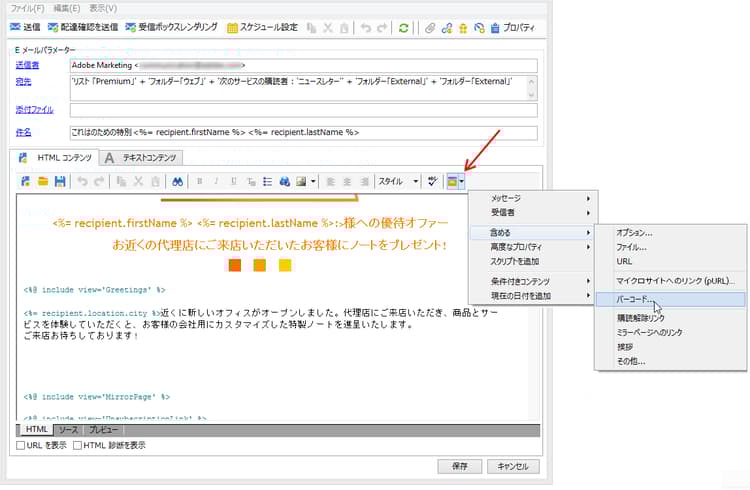This screenshot has height=490, width=750.
Task: Click down arrow of recipients field scrollbar
Action: 531,94
